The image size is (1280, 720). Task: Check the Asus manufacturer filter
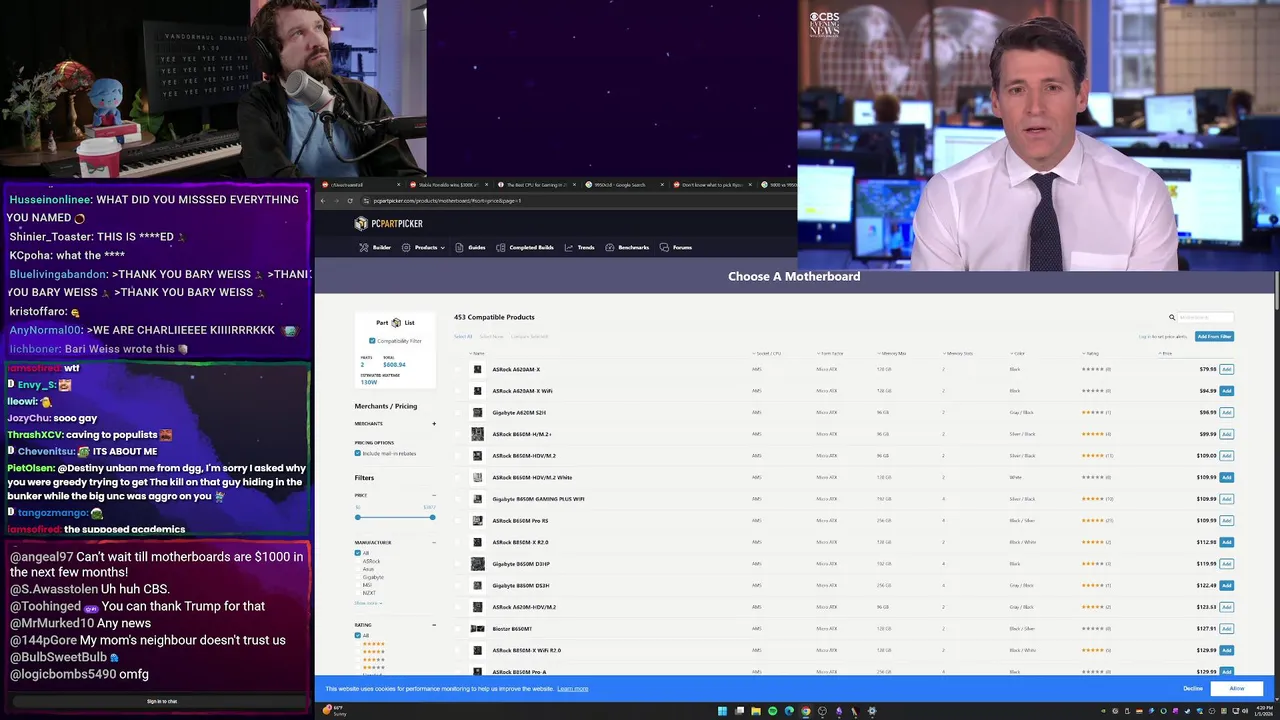click(x=358, y=569)
